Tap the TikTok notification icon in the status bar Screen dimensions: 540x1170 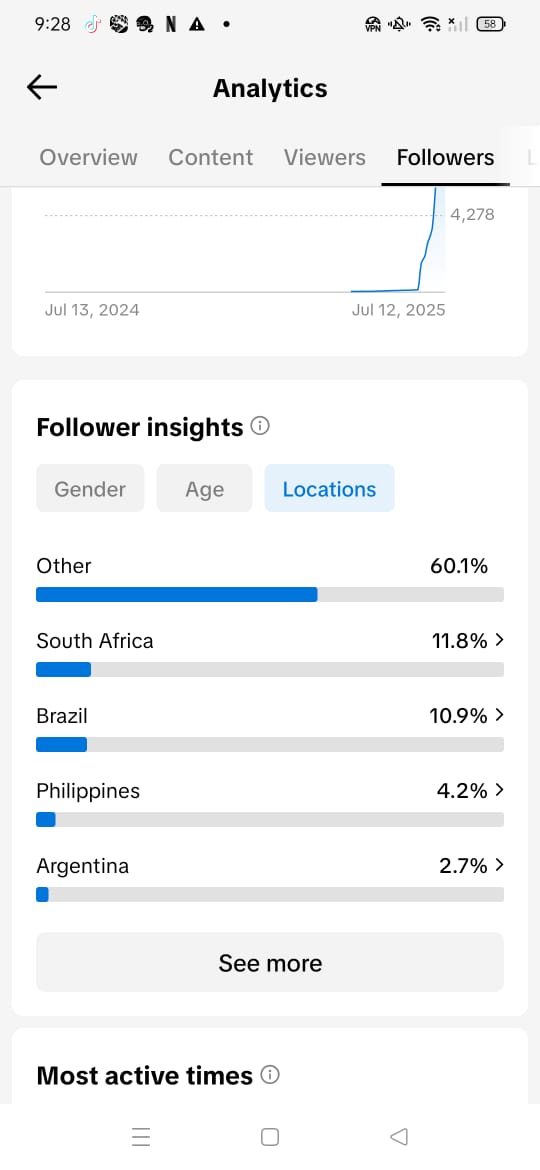pos(92,24)
